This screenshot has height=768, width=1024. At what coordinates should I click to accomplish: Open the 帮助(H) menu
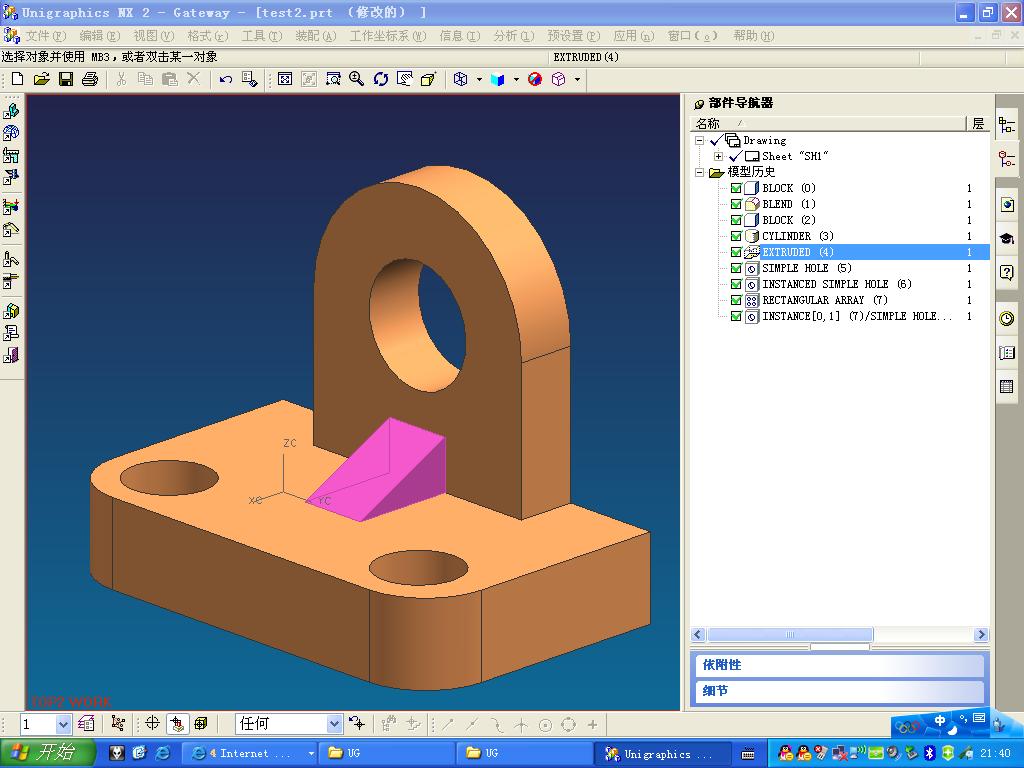pos(753,36)
